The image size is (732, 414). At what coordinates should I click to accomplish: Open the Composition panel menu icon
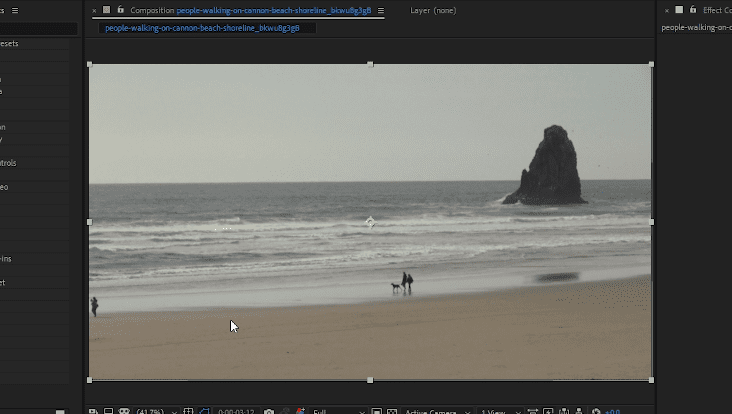click(x=381, y=11)
